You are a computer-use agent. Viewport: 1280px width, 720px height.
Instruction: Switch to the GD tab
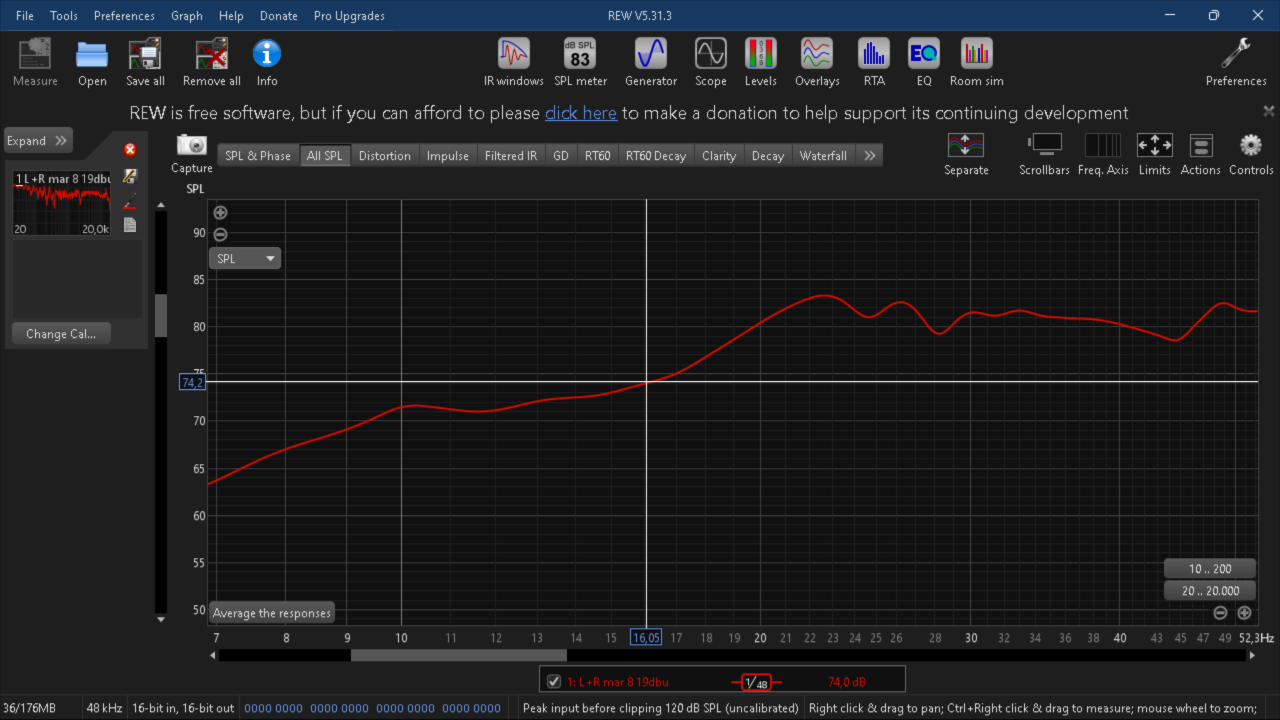561,155
